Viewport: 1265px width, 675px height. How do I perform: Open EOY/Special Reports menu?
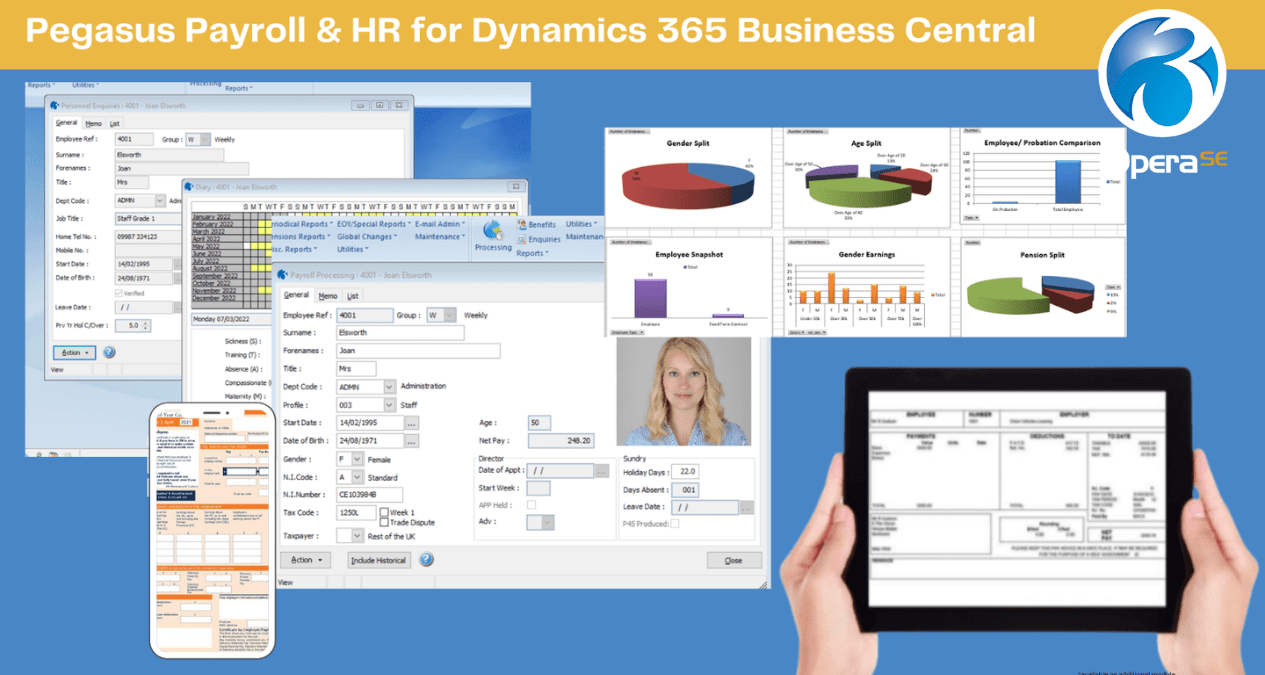pos(374,224)
